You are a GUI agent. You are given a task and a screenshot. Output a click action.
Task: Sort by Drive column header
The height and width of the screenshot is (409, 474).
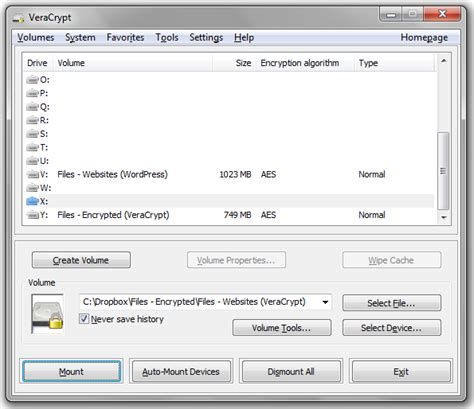click(37, 63)
